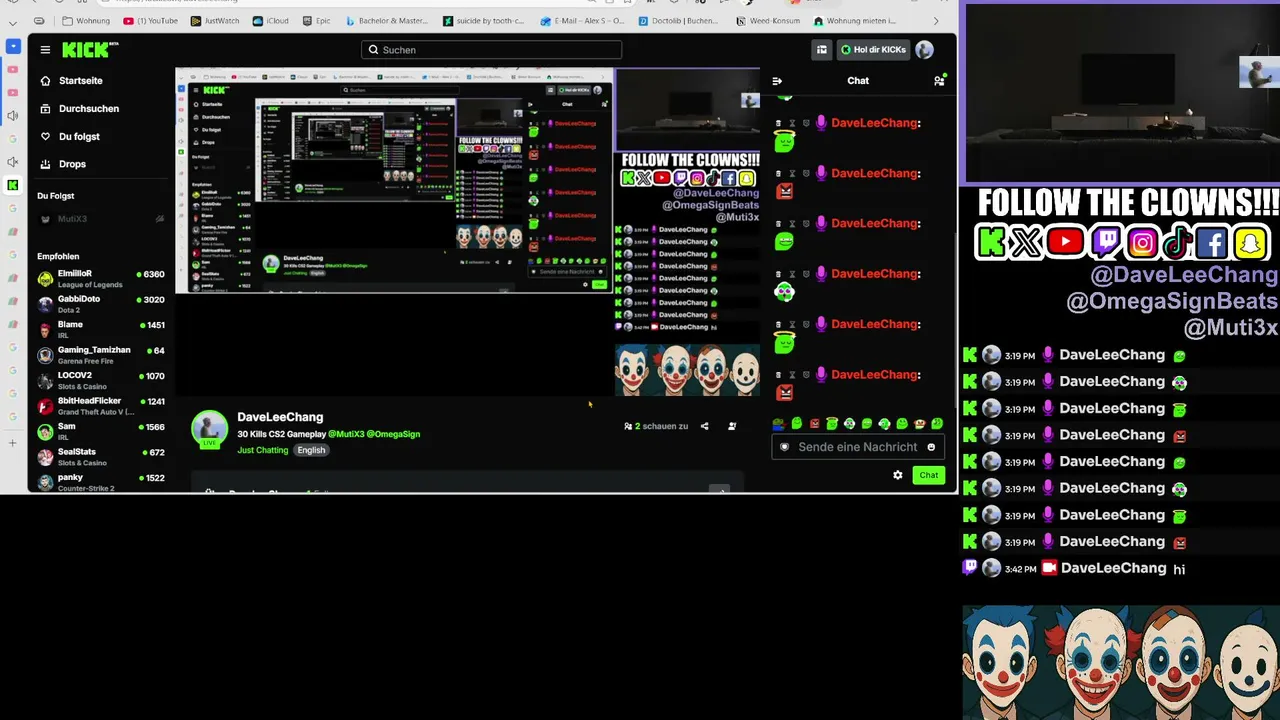Screen dimensions: 1280x720
Task: Open the JustWatch bookmark
Action: 216,21
